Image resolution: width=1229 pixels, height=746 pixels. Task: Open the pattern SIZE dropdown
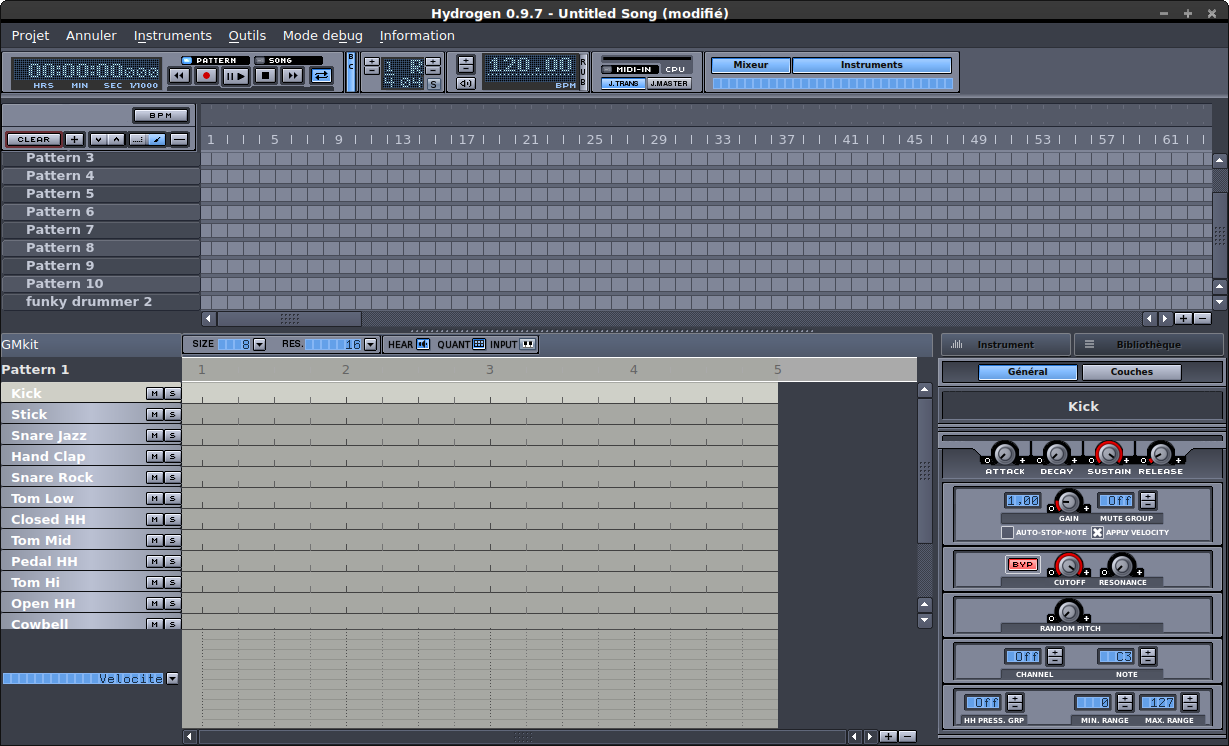pos(259,344)
